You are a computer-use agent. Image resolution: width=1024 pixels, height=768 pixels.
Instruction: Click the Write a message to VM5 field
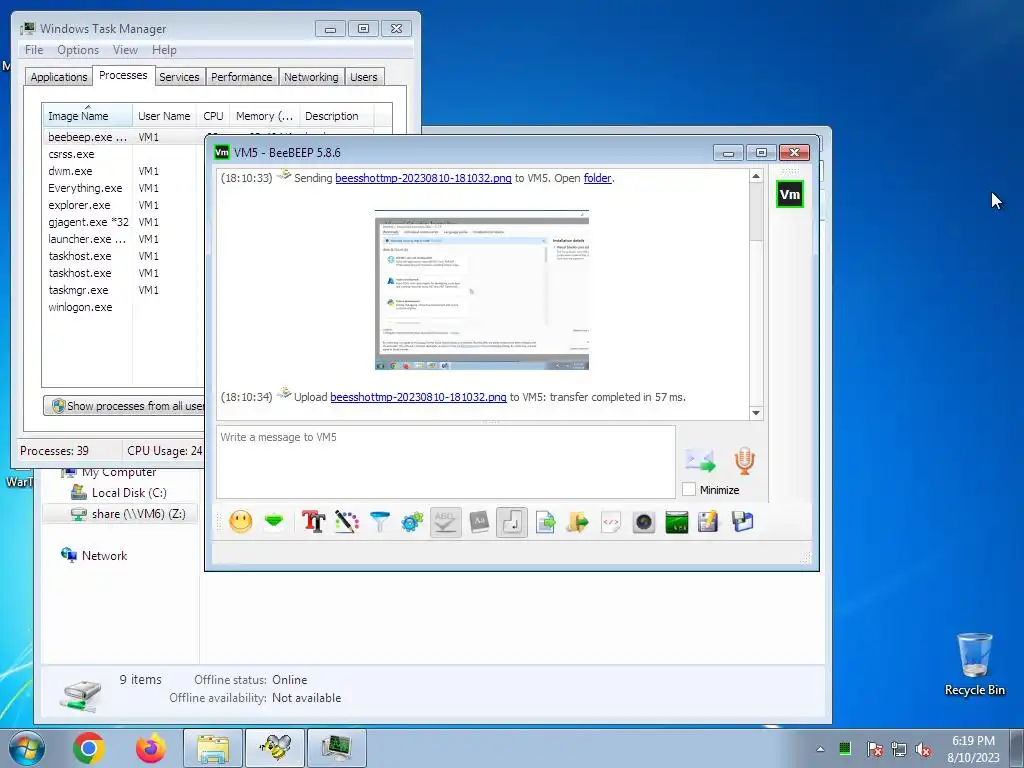[445, 462]
